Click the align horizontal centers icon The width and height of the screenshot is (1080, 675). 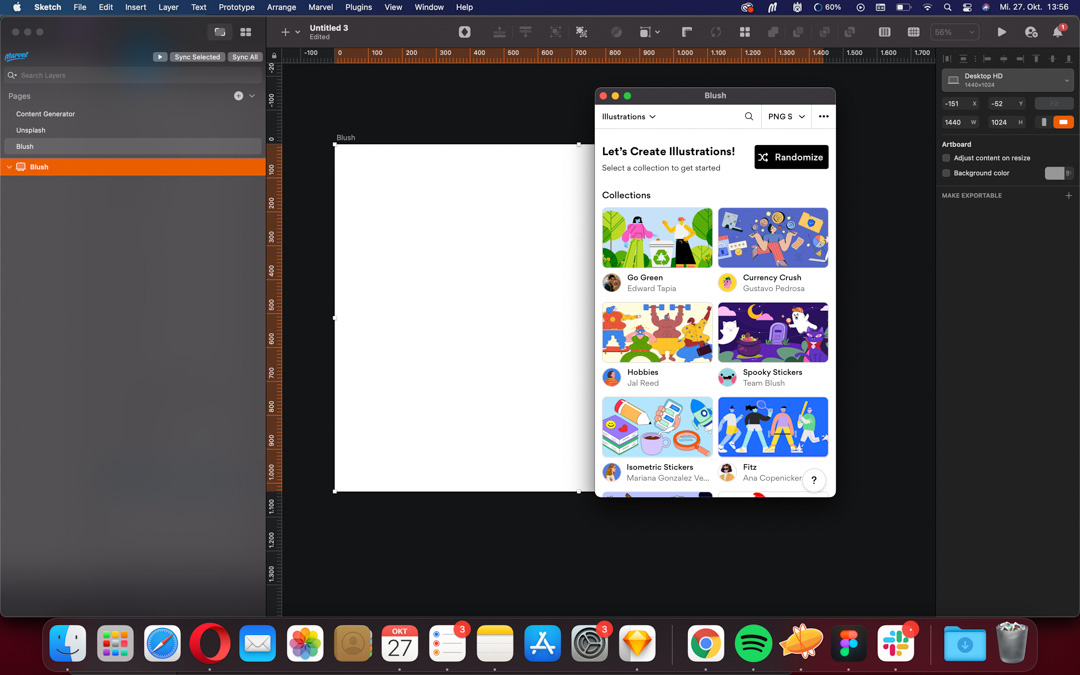pyautogui.click(x=1004, y=59)
